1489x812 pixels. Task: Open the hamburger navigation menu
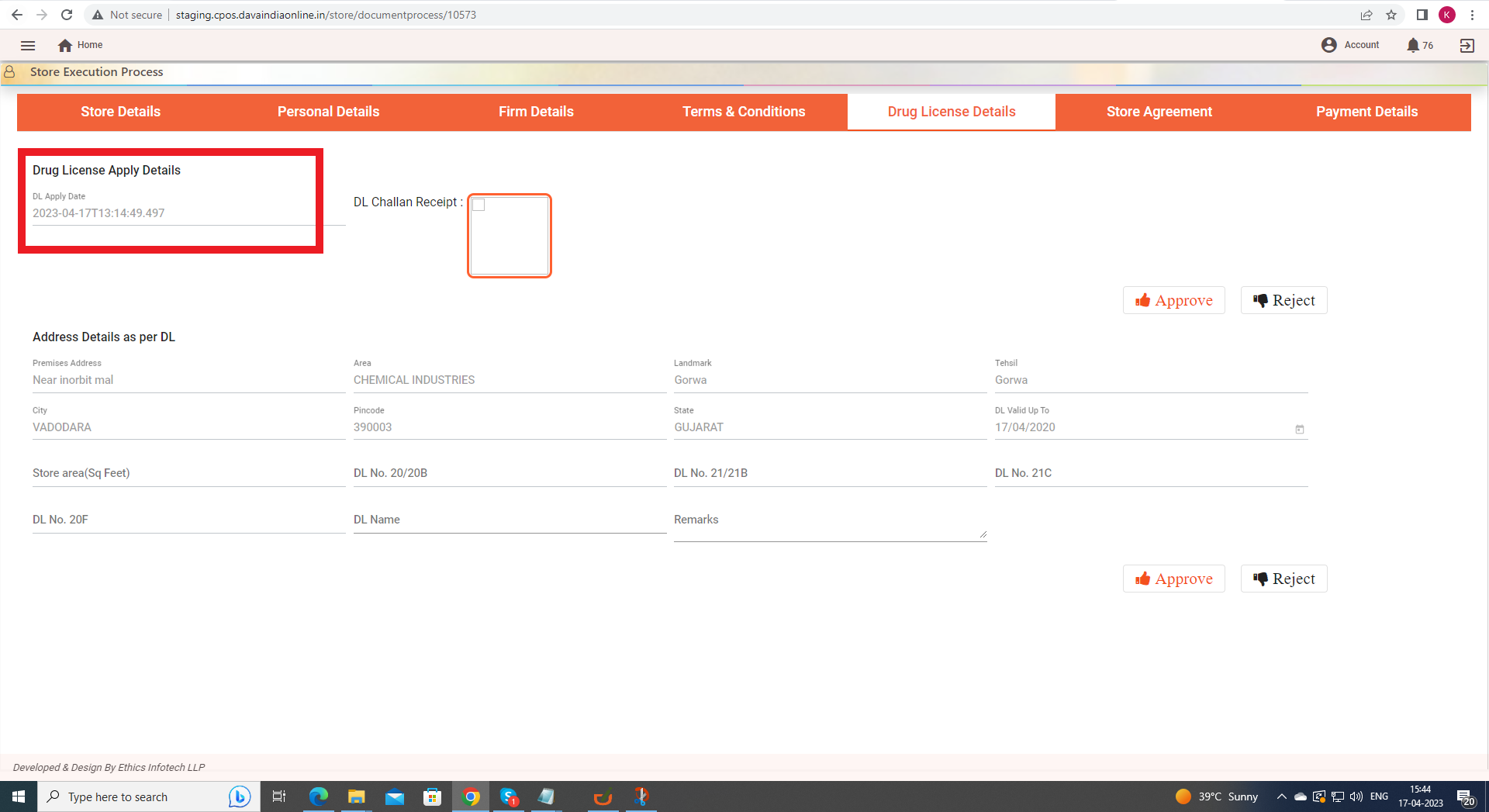pyautogui.click(x=28, y=45)
